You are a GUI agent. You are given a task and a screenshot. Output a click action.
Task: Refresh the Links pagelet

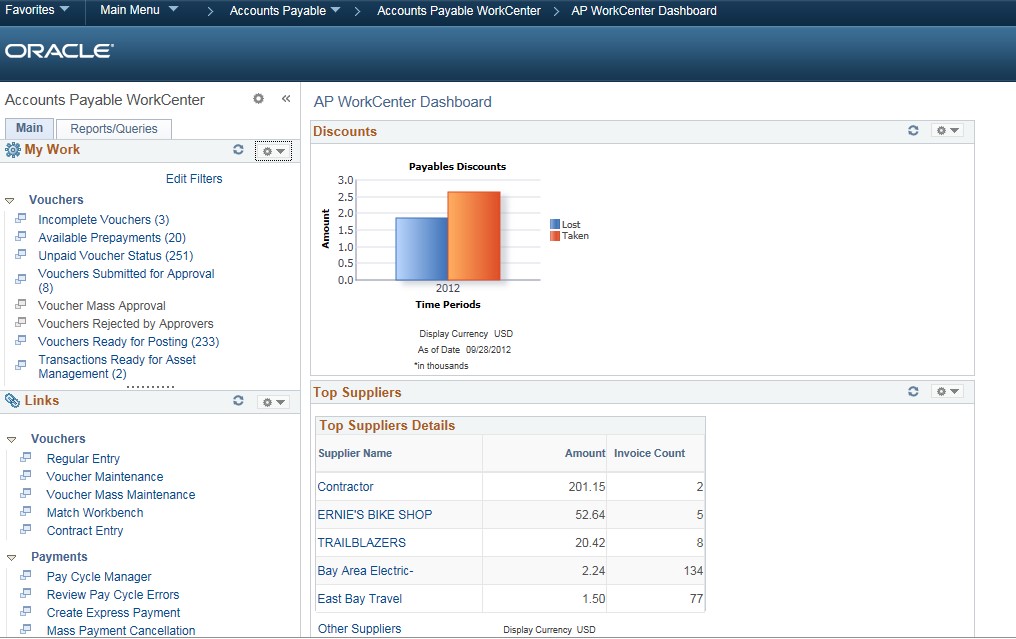[x=238, y=401]
